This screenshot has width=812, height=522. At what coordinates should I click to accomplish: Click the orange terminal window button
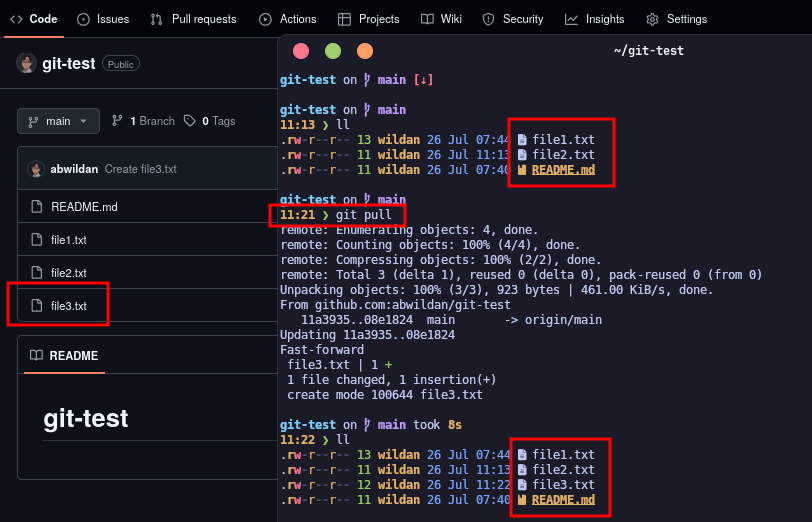pos(365,51)
